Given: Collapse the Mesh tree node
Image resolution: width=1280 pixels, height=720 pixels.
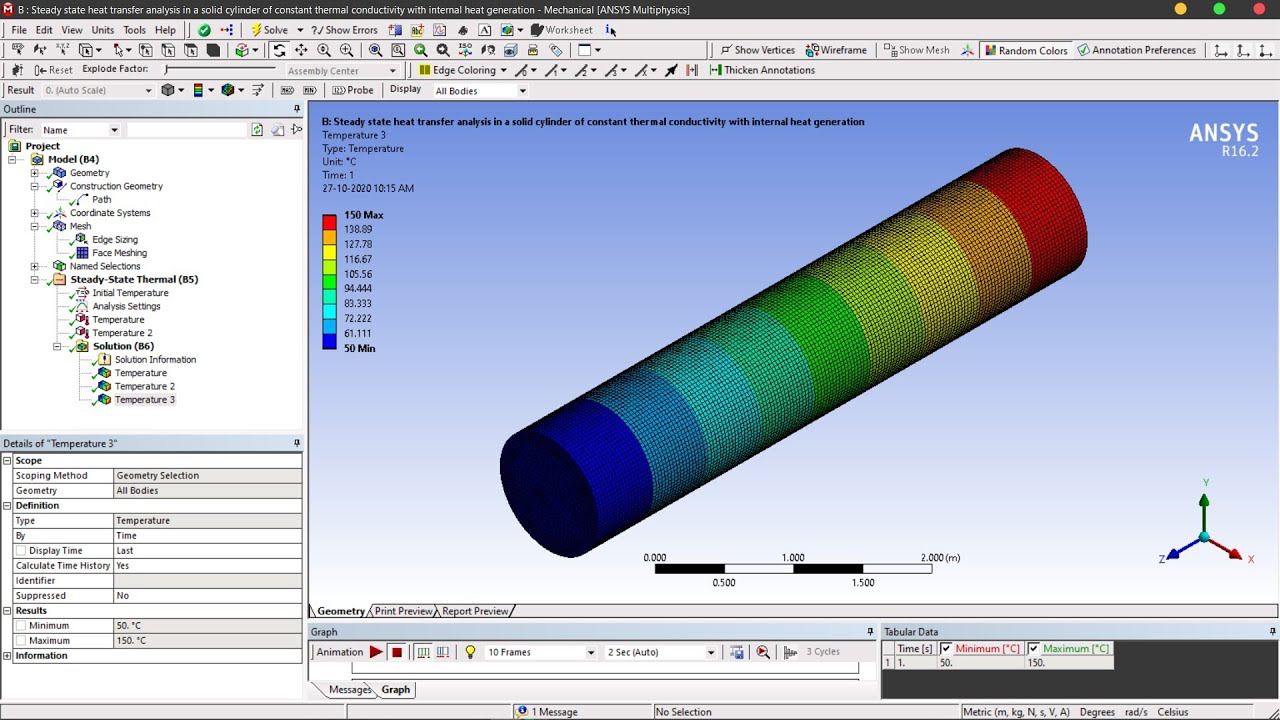Looking at the screenshot, I should point(35,227).
